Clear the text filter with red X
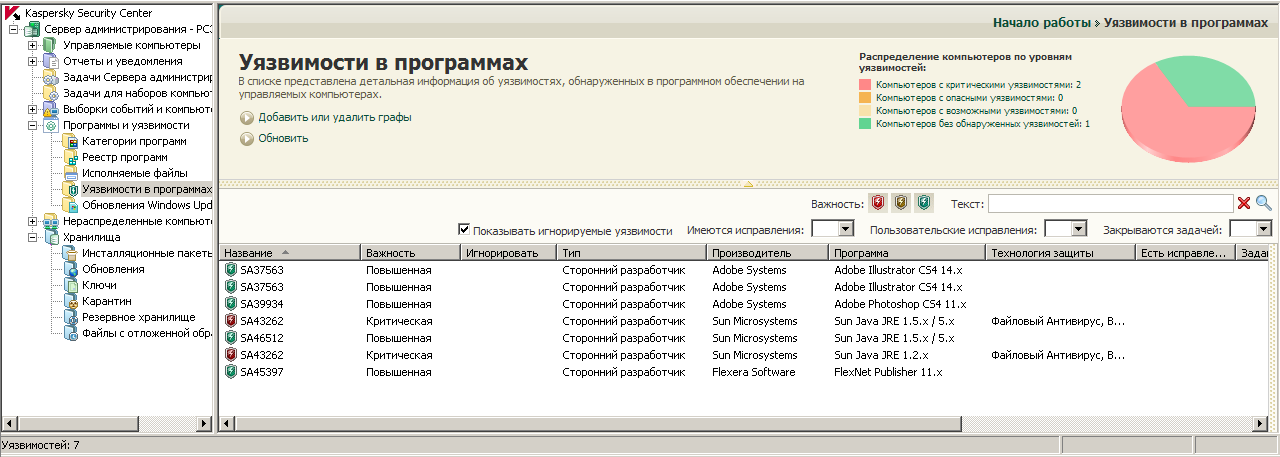Screen dimensions: 1280x457 [1244, 203]
